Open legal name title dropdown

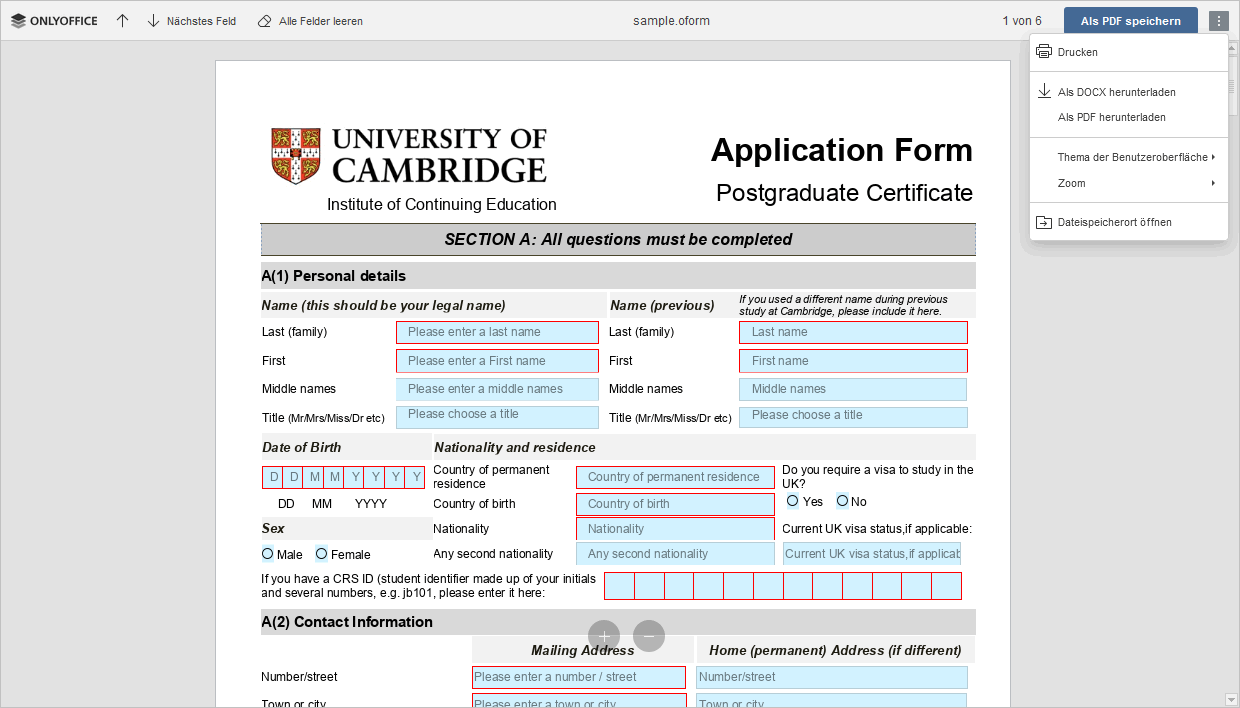497,416
